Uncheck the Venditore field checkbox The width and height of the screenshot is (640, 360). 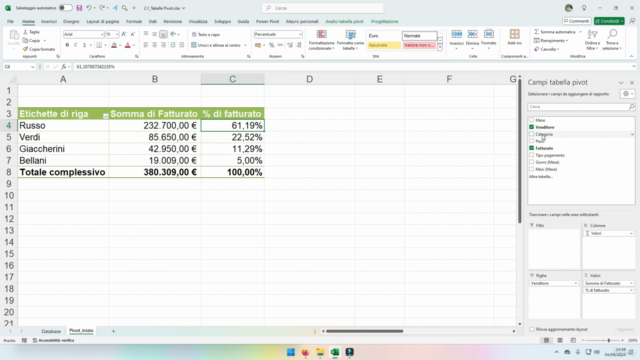[531, 127]
